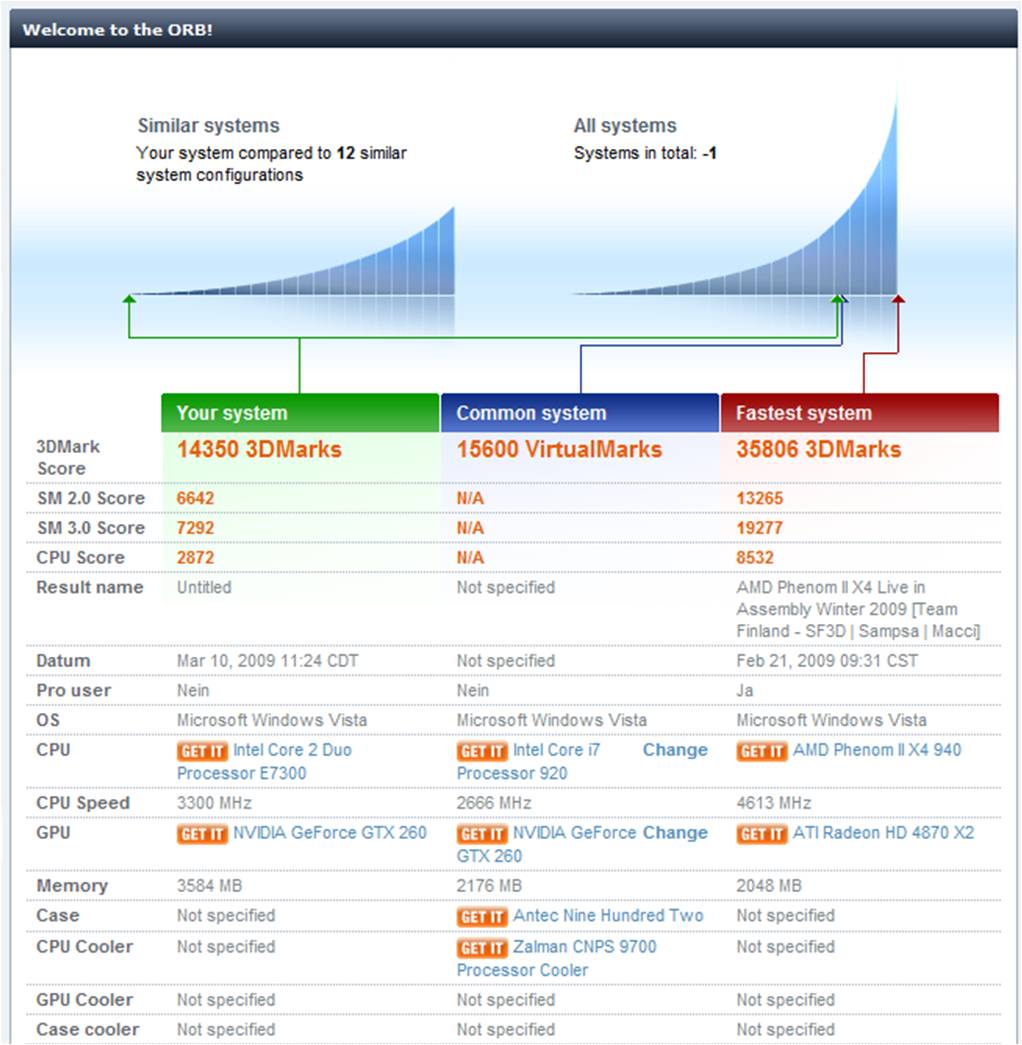Click CPU speed value 4613 MHz
The height and width of the screenshot is (1045, 1022).
pos(773,803)
